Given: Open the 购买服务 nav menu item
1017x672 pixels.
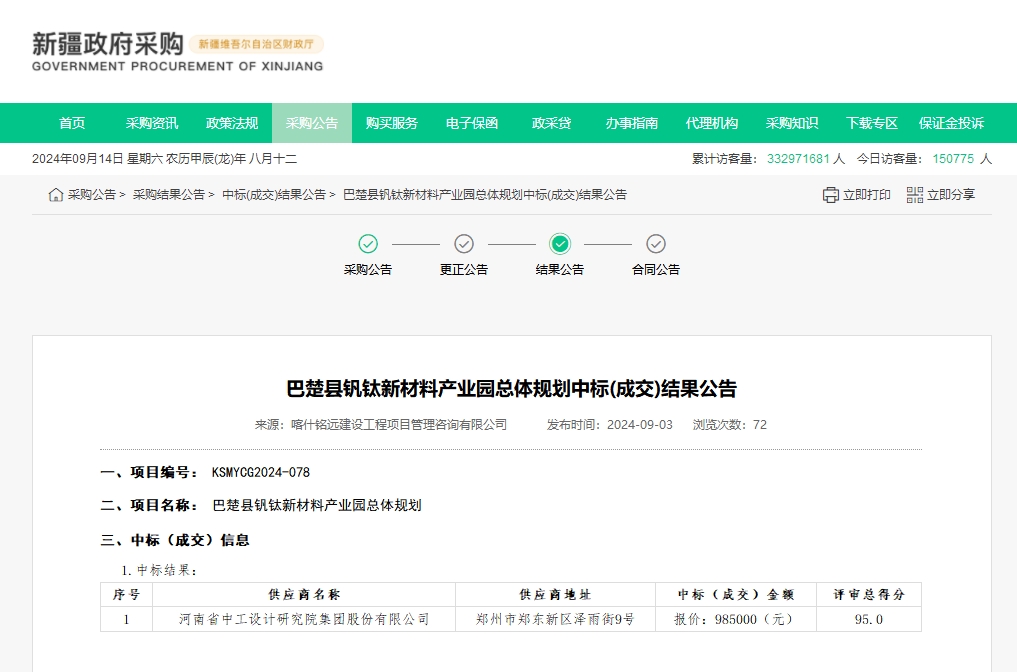Looking at the screenshot, I should click(392, 123).
